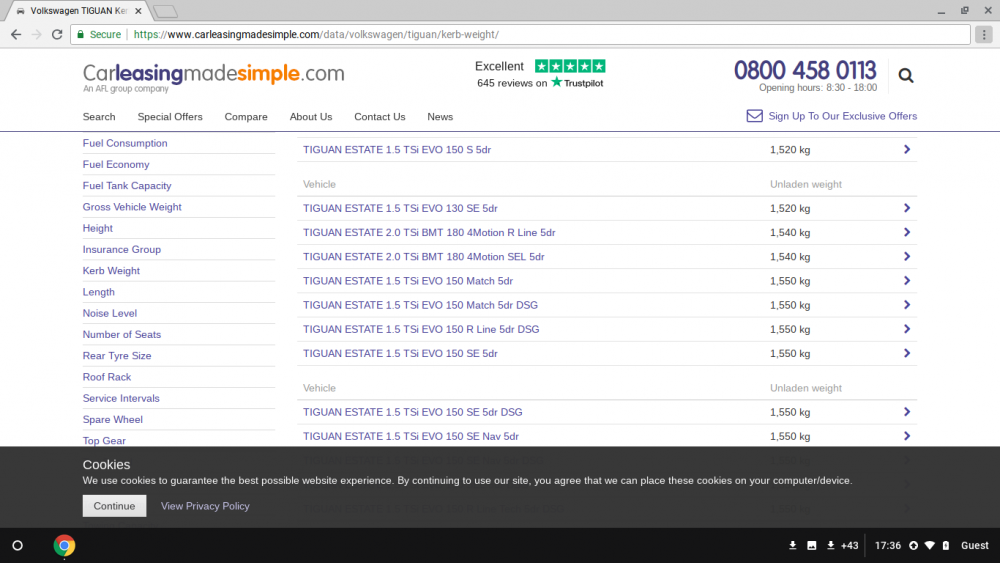
Task: Expand chevron for EVO 150 R Line 5dr DSG
Action: pos(906,329)
